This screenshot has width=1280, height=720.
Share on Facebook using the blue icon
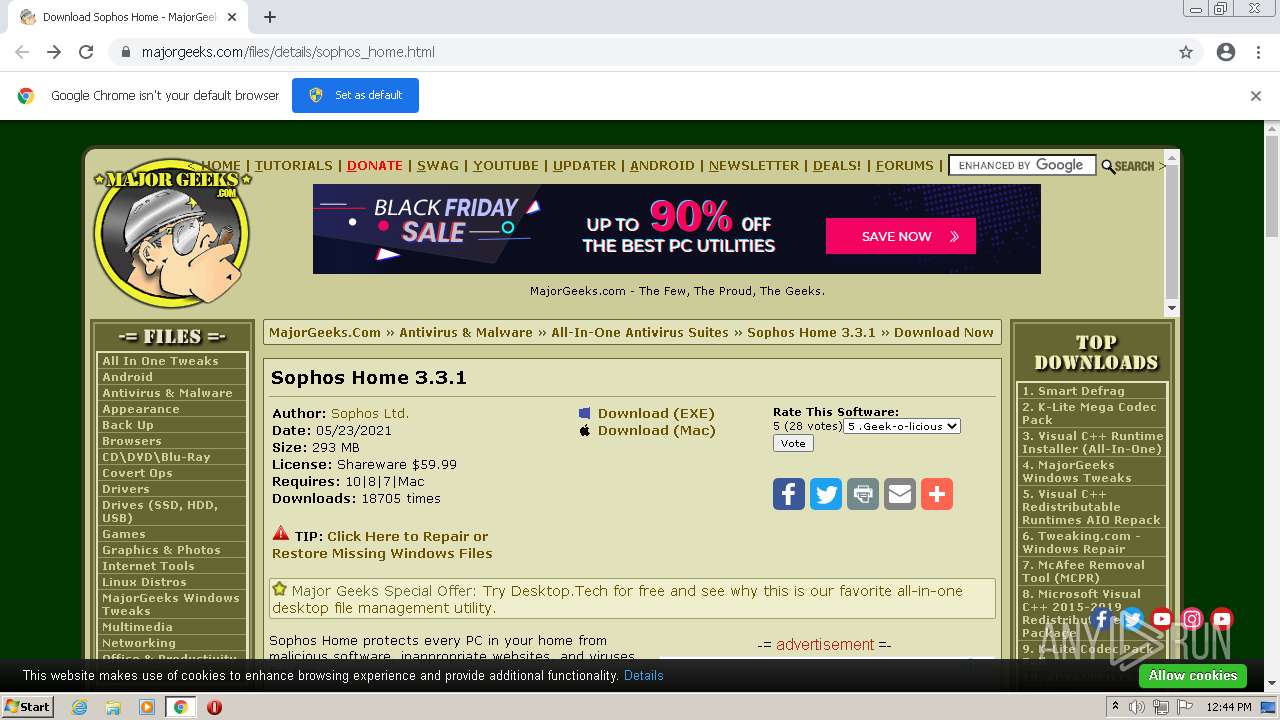point(789,494)
